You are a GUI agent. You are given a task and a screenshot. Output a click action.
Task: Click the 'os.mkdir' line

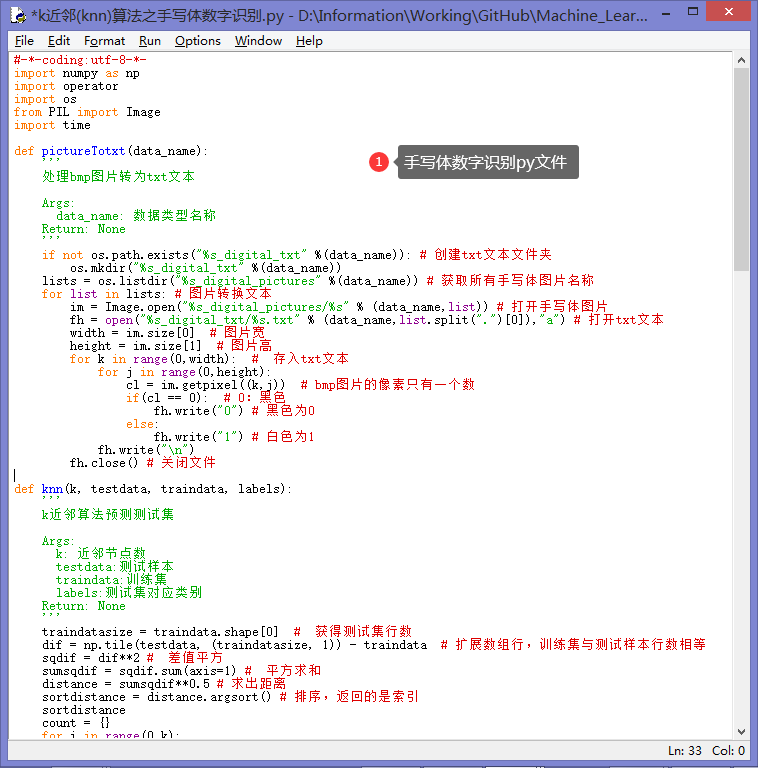coord(205,268)
